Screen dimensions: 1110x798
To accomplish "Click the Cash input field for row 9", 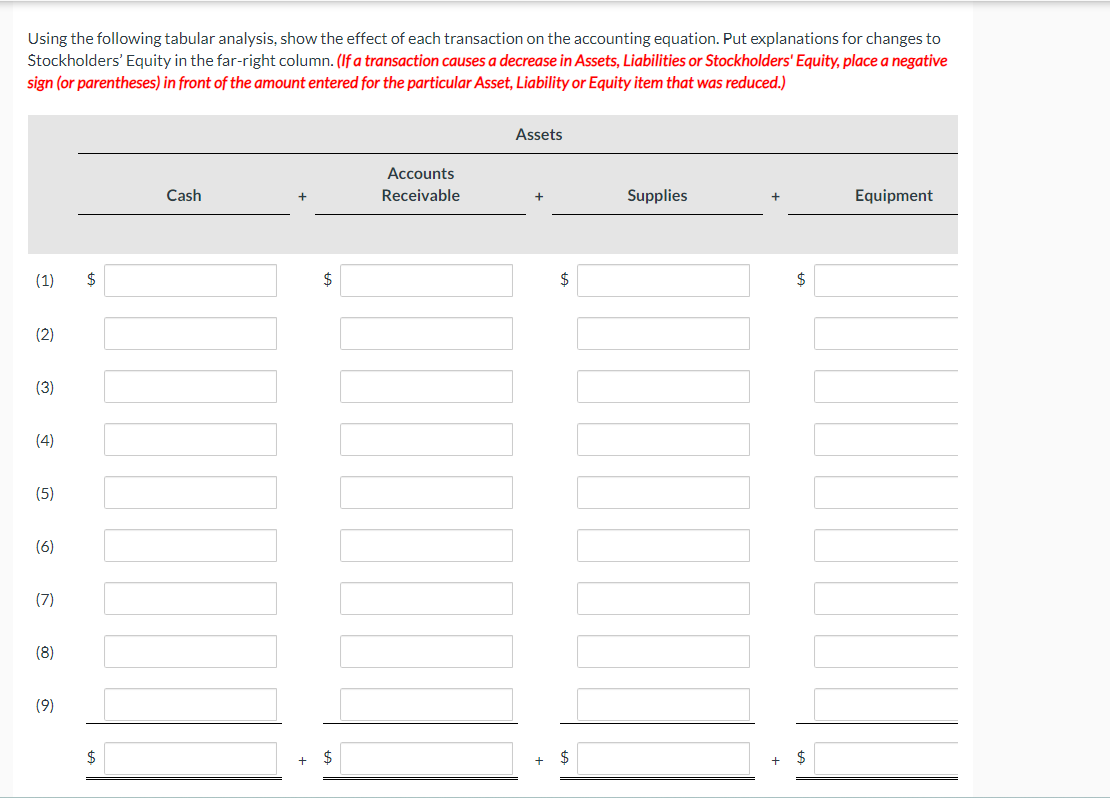I will 190,704.
